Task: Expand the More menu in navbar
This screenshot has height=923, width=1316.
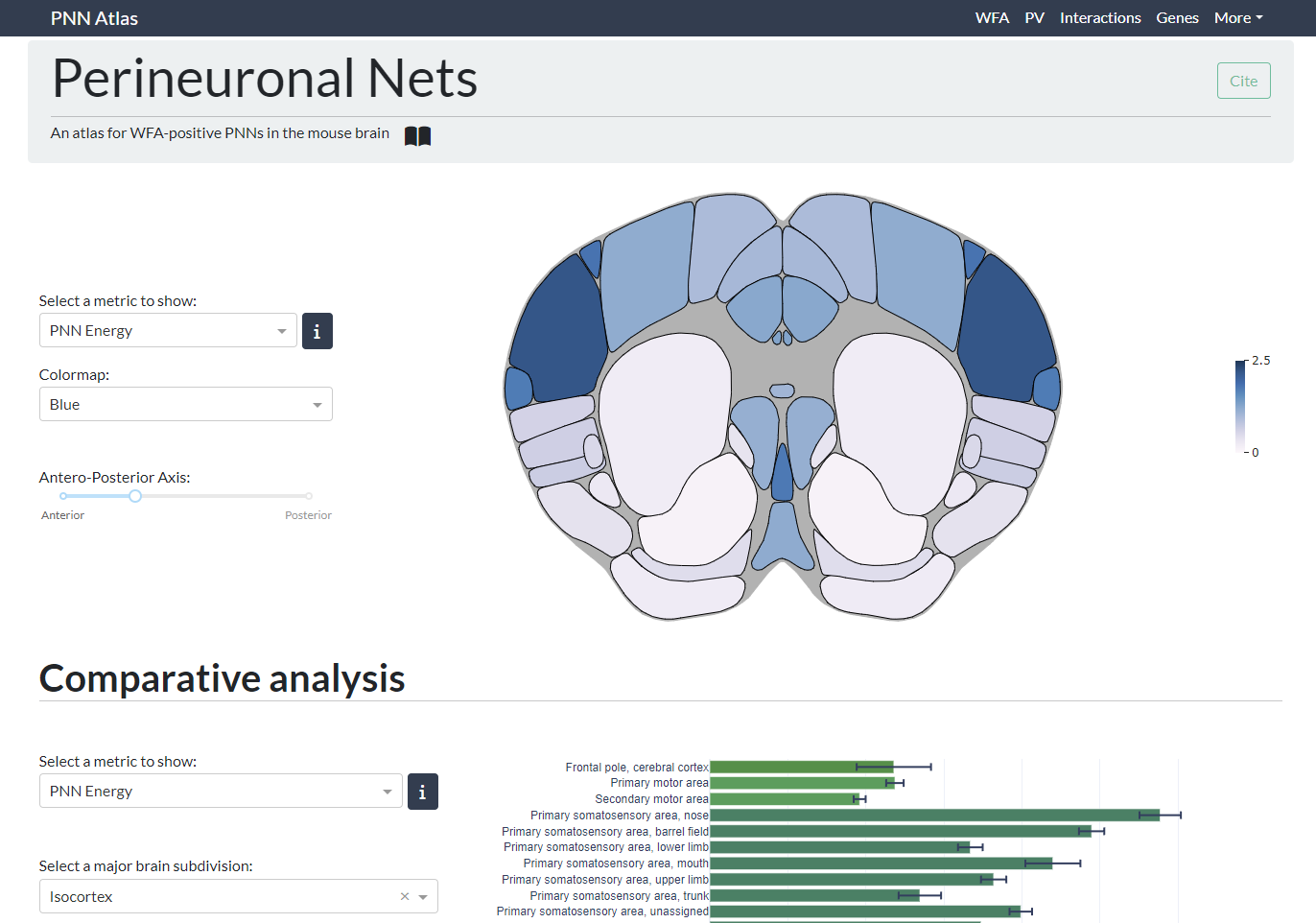Action: tap(1238, 18)
